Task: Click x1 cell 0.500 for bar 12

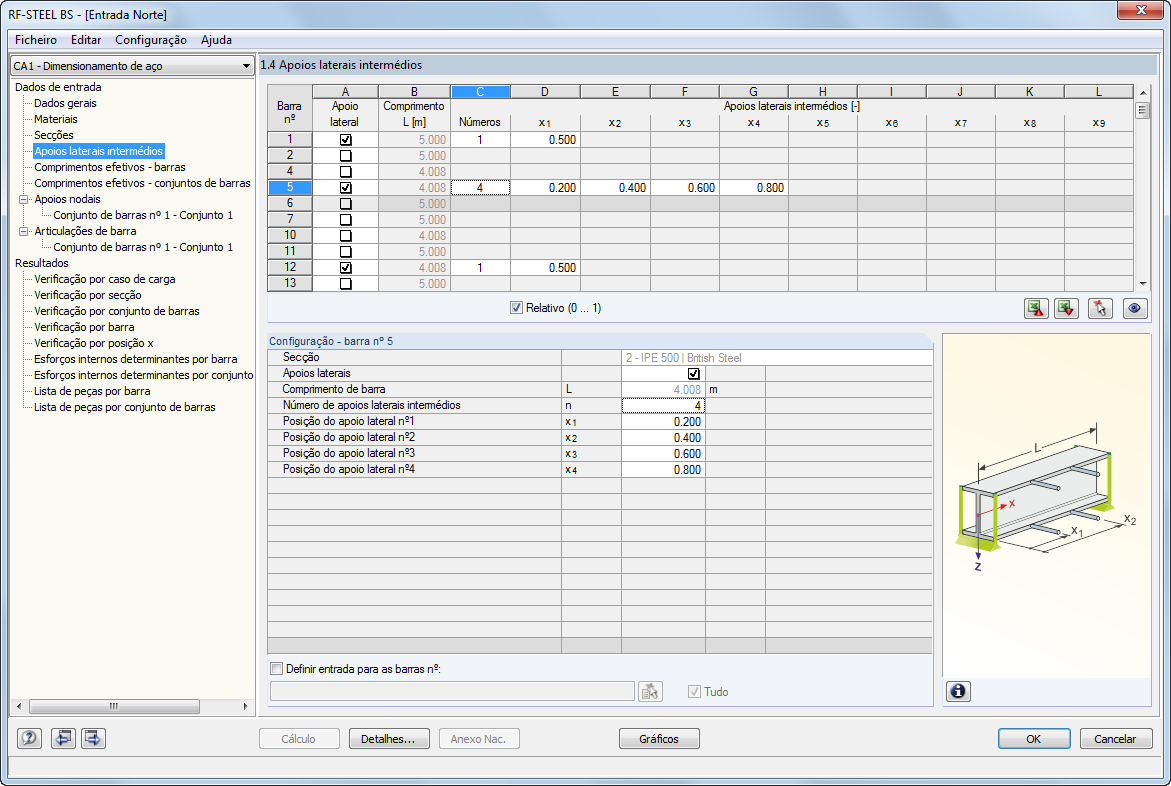Action: click(545, 267)
